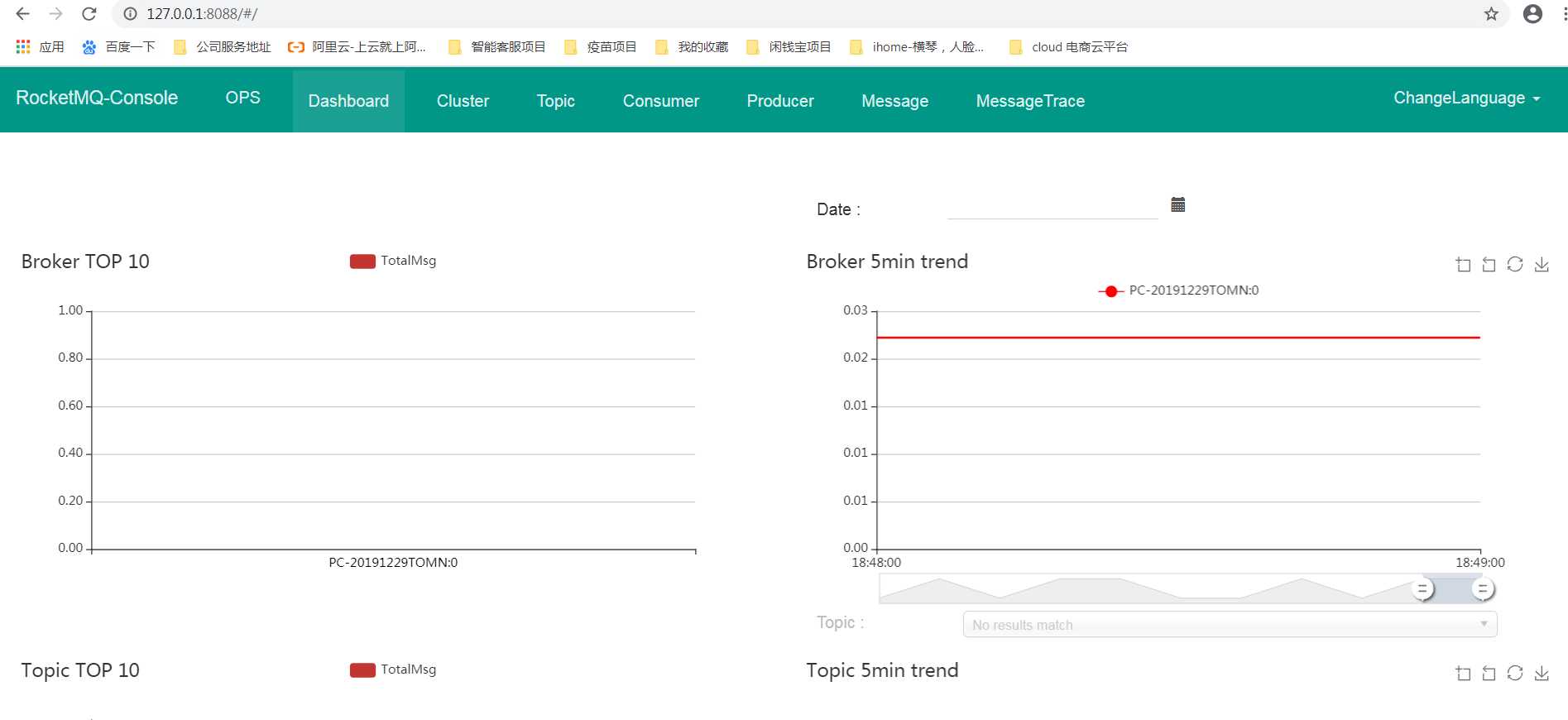Viewport: 1568px width, 720px height.
Task: Click the RocketMQ-Console brand link
Action: [97, 98]
